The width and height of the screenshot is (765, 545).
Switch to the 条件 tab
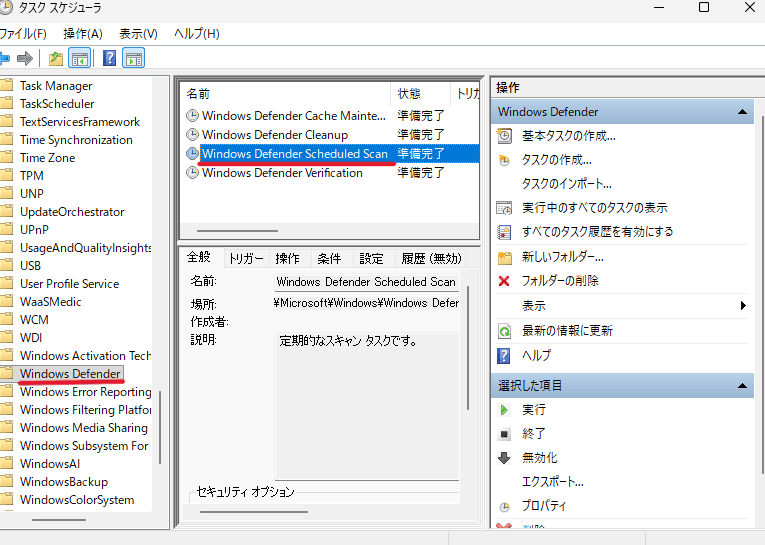[329, 259]
